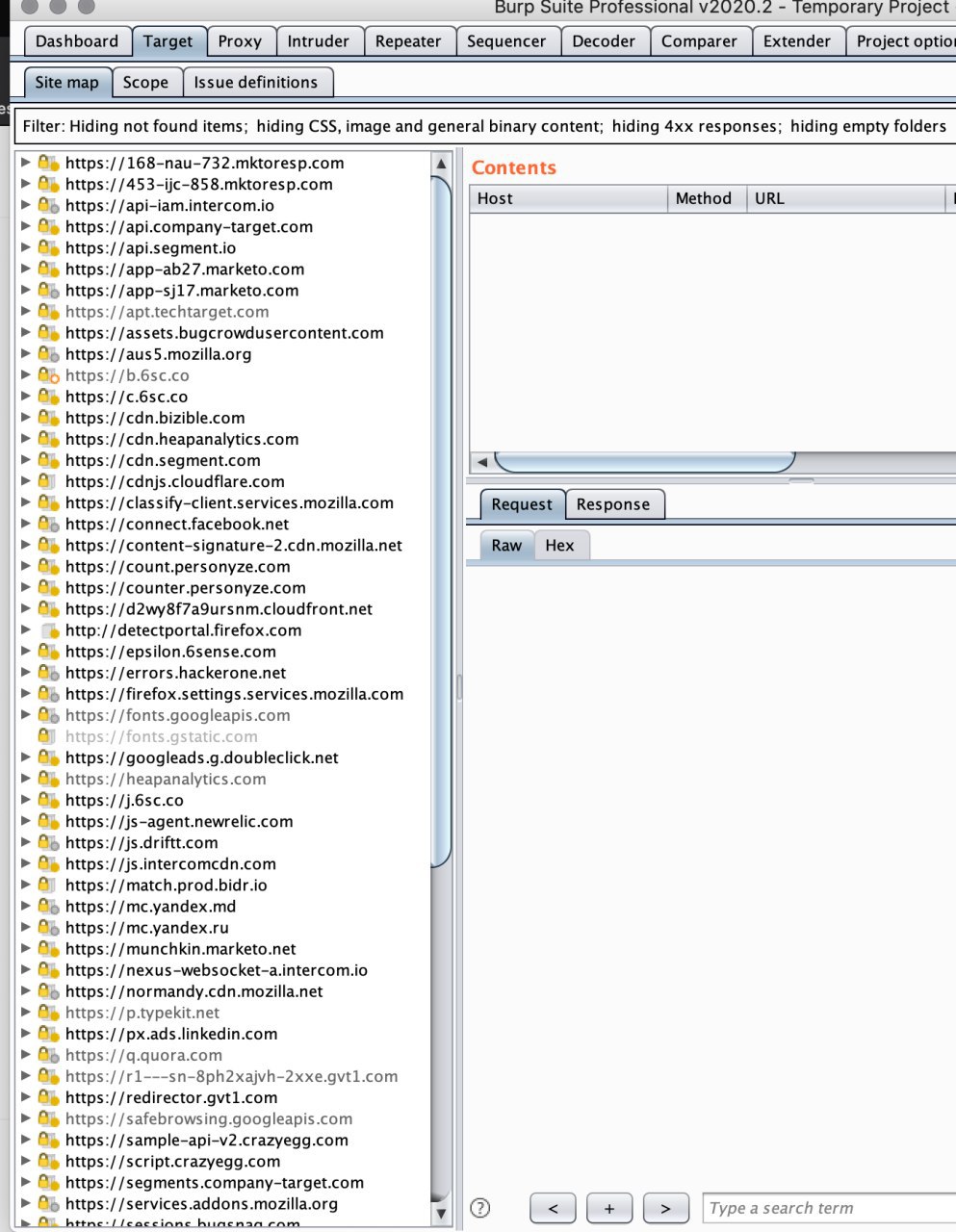
Task: Switch to the Response tab
Action: [x=613, y=504]
